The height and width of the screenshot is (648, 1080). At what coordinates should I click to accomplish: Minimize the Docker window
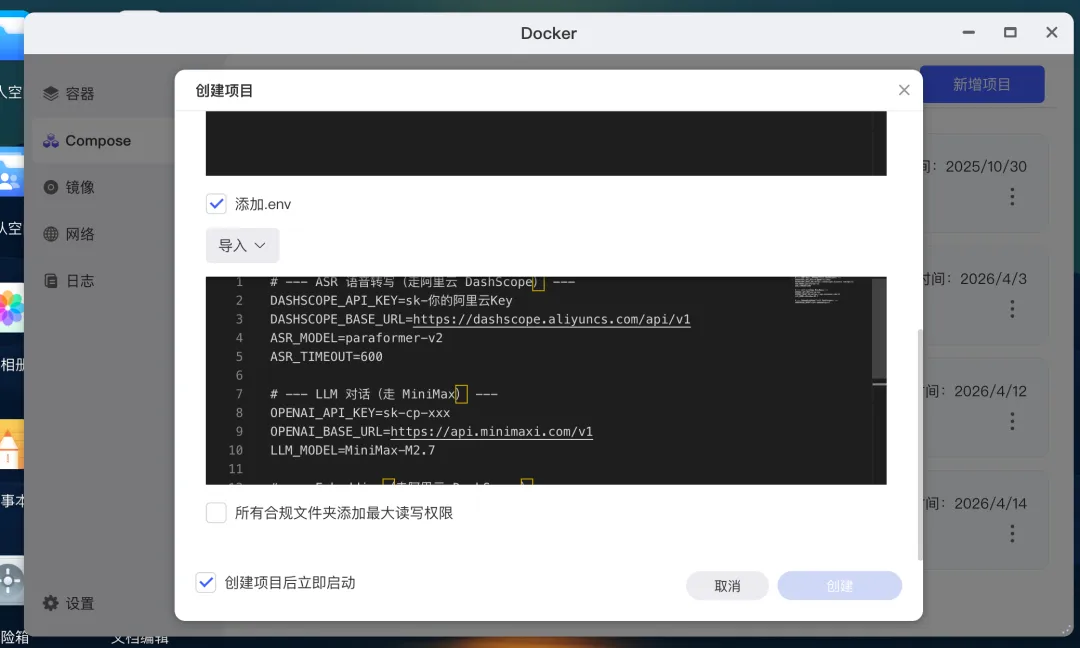click(968, 32)
